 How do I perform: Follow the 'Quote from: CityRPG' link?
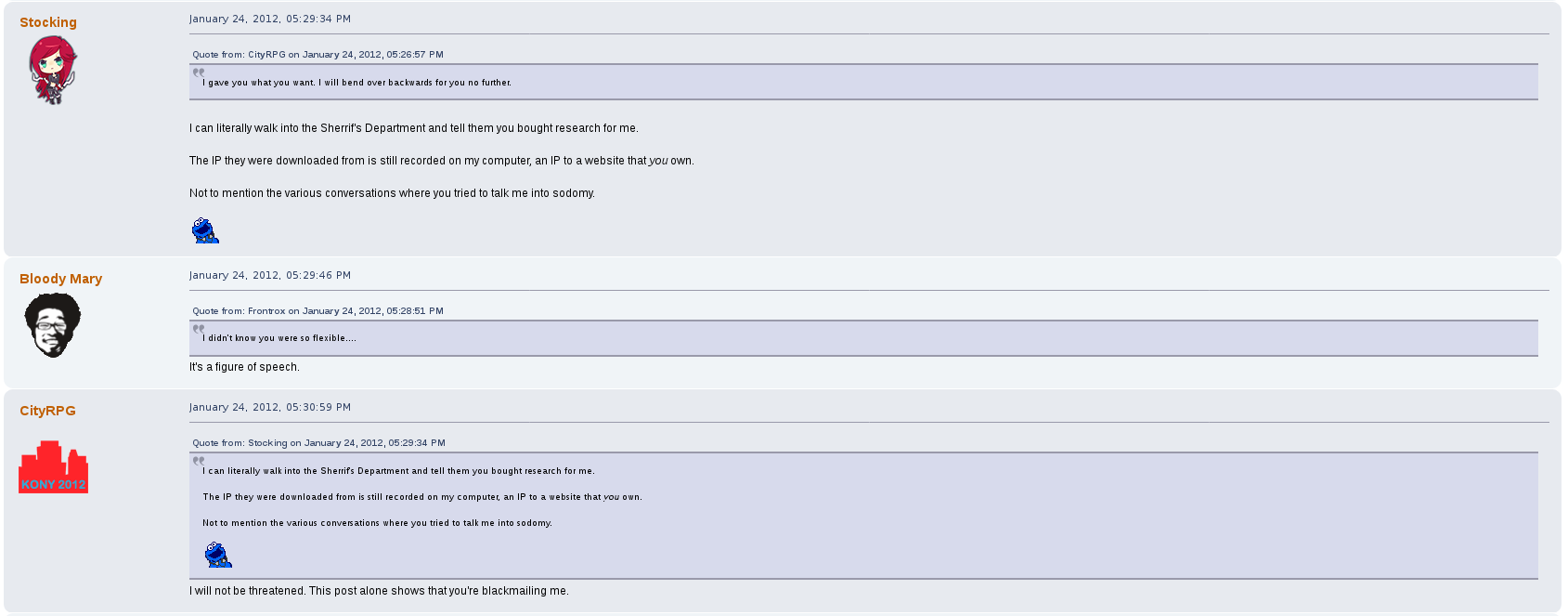[x=317, y=55]
